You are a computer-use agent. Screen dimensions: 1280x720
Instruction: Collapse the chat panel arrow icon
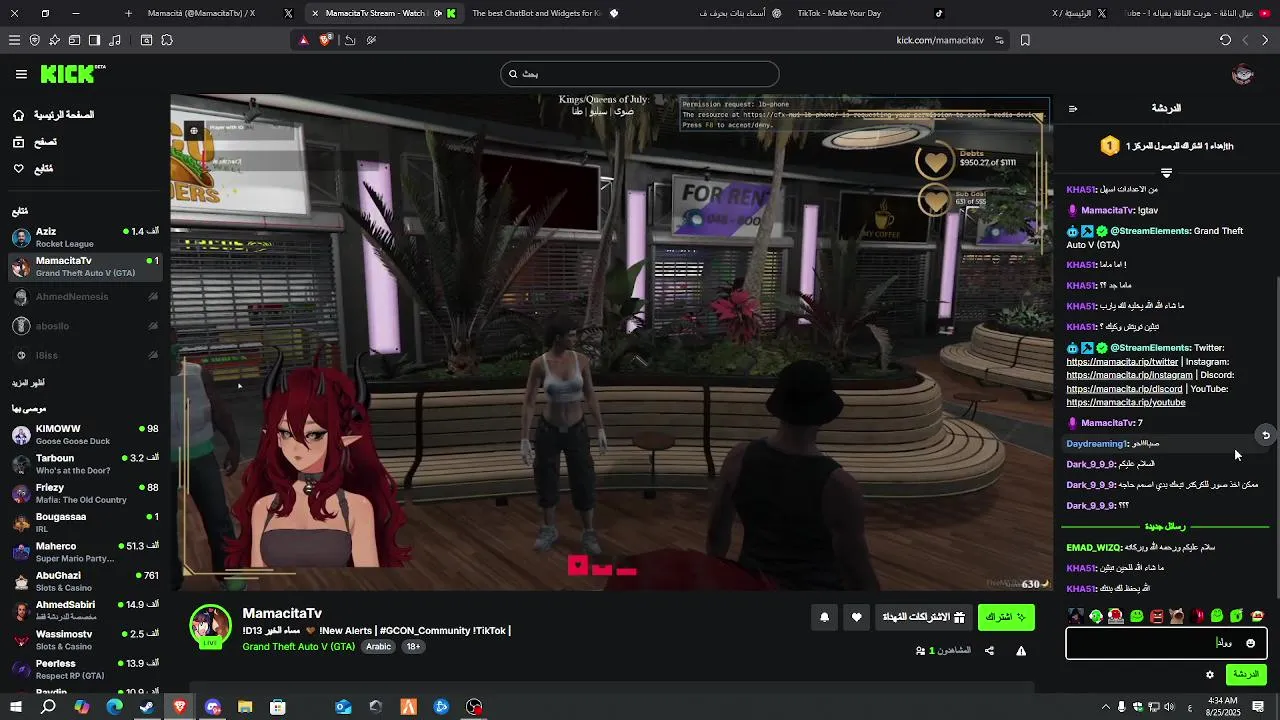(x=1073, y=109)
